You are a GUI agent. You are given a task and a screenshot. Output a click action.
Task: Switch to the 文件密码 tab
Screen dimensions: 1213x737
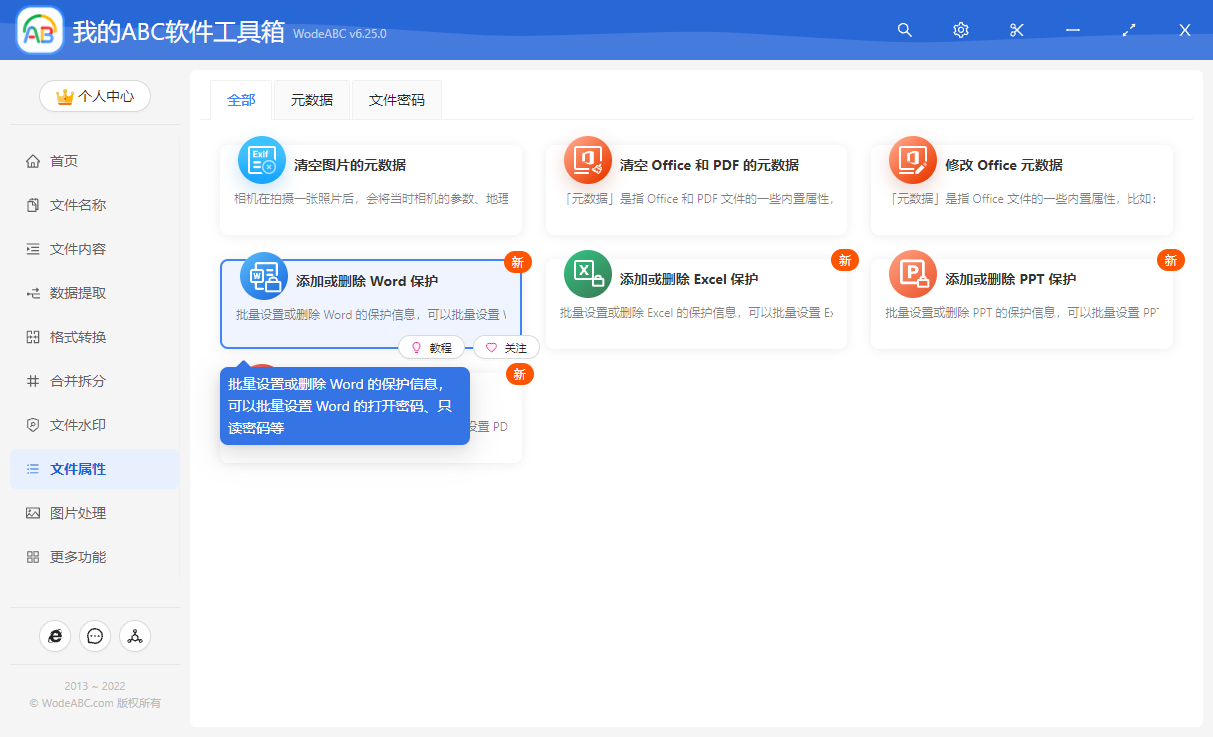pyautogui.click(x=396, y=100)
